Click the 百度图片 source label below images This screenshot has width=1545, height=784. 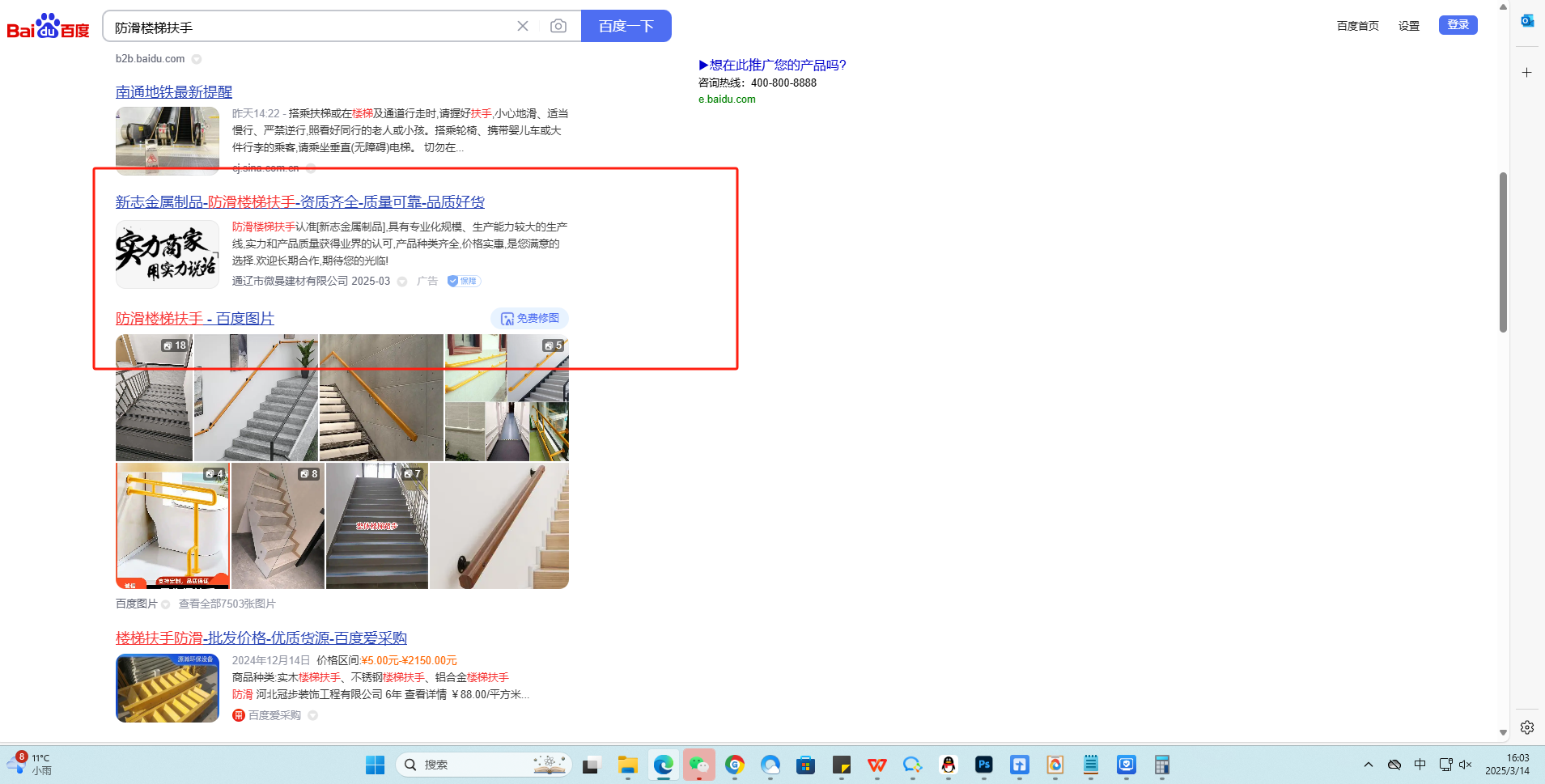click(x=137, y=604)
